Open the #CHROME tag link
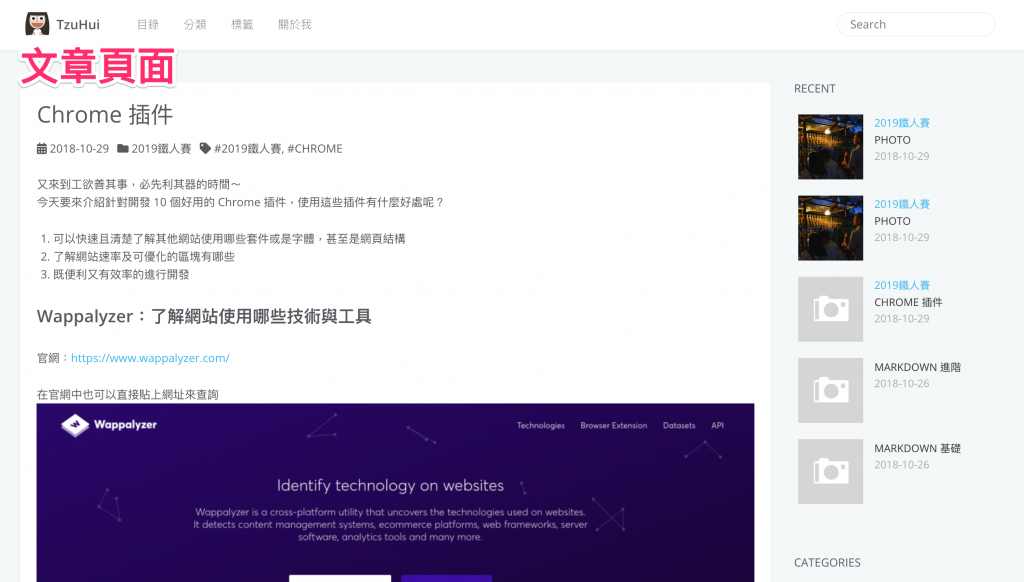The width and height of the screenshot is (1024, 582). pyautogui.click(x=315, y=149)
